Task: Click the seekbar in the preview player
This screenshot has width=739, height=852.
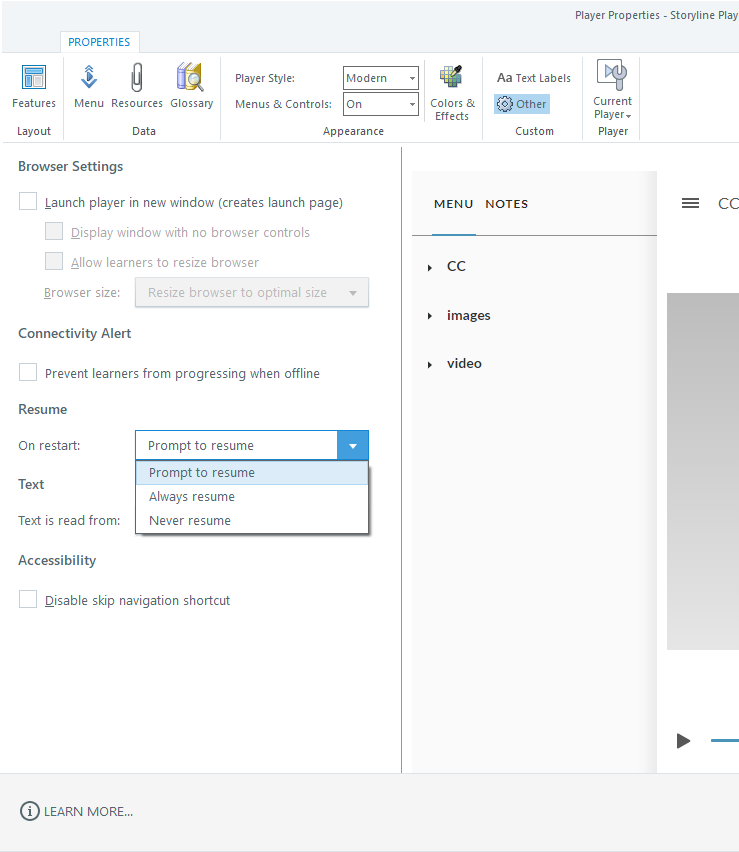Action: click(725, 740)
